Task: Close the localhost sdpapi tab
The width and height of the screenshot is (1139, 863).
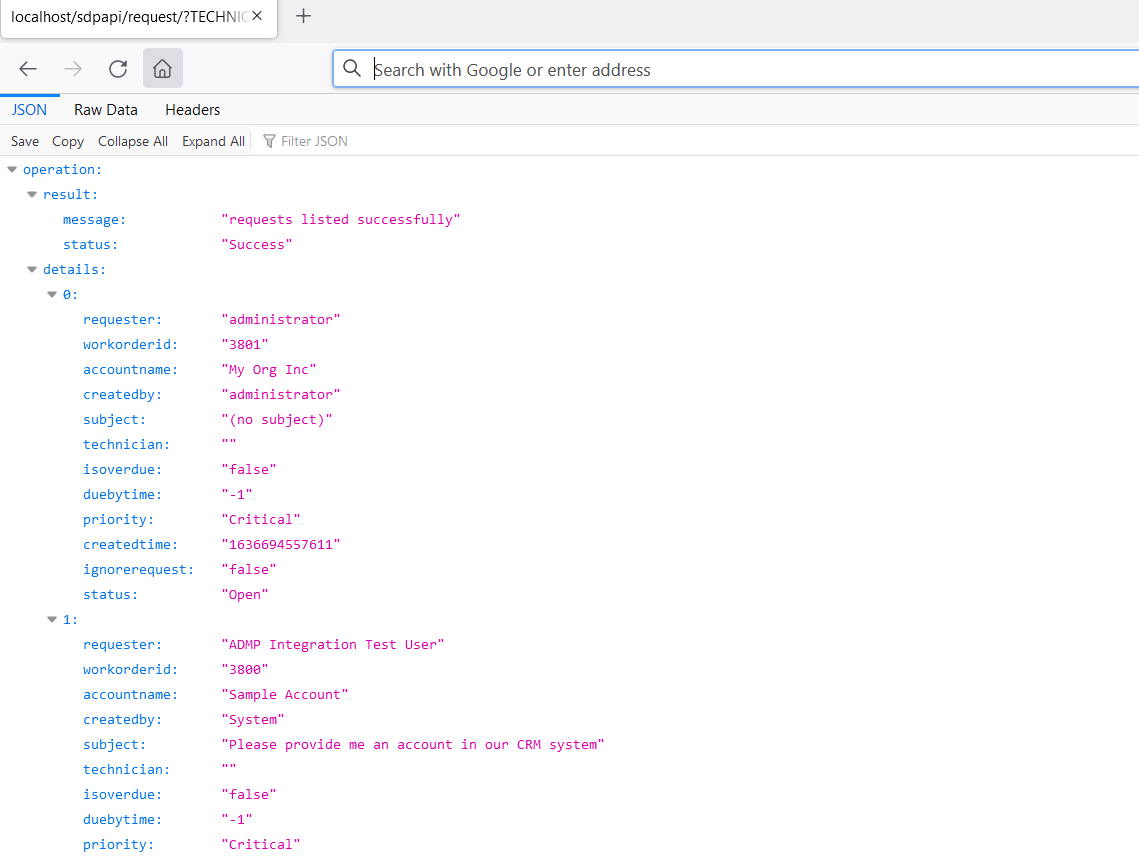Action: pyautogui.click(x=257, y=16)
